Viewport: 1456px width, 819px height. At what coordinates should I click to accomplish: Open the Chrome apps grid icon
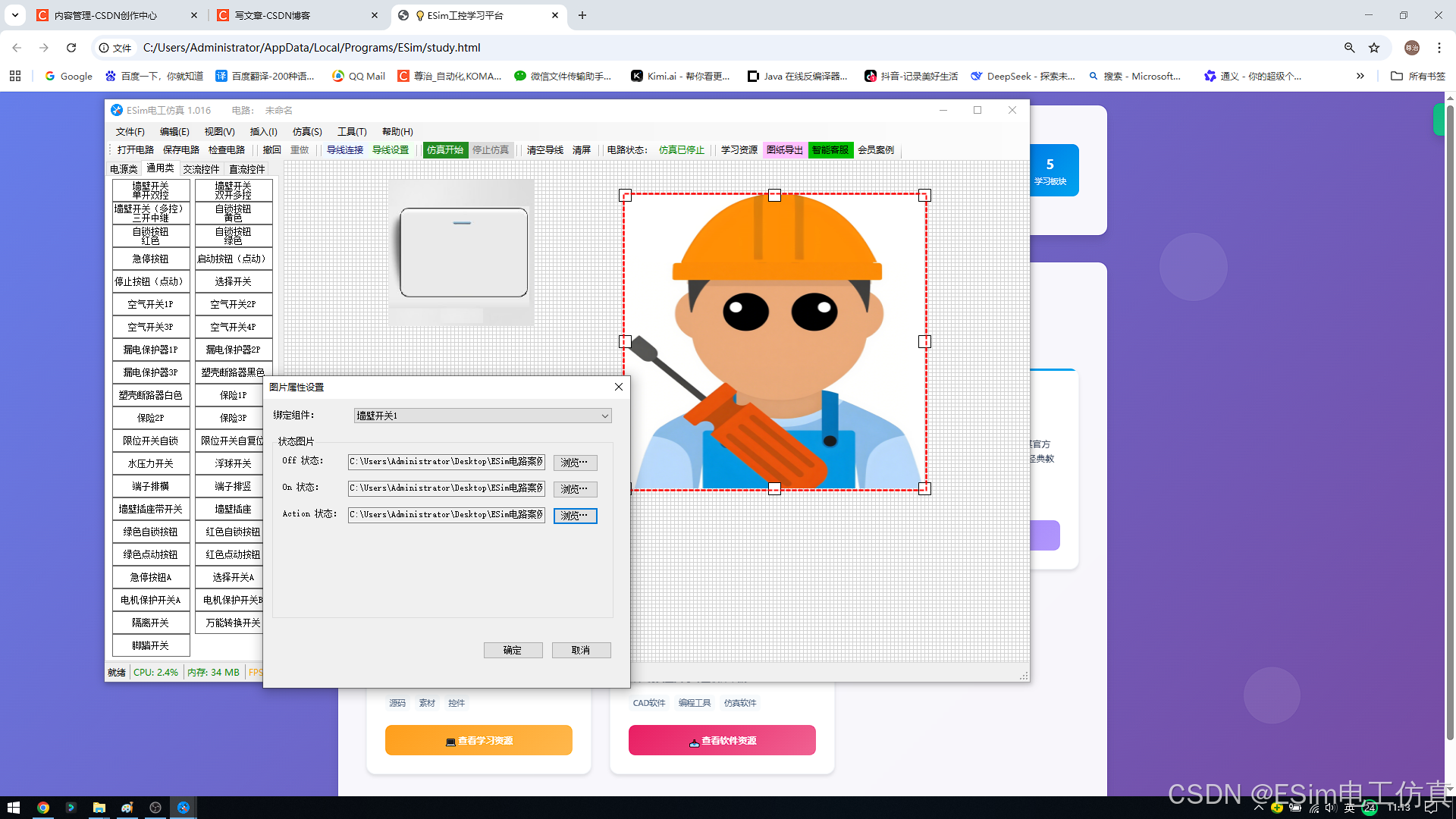[x=15, y=76]
